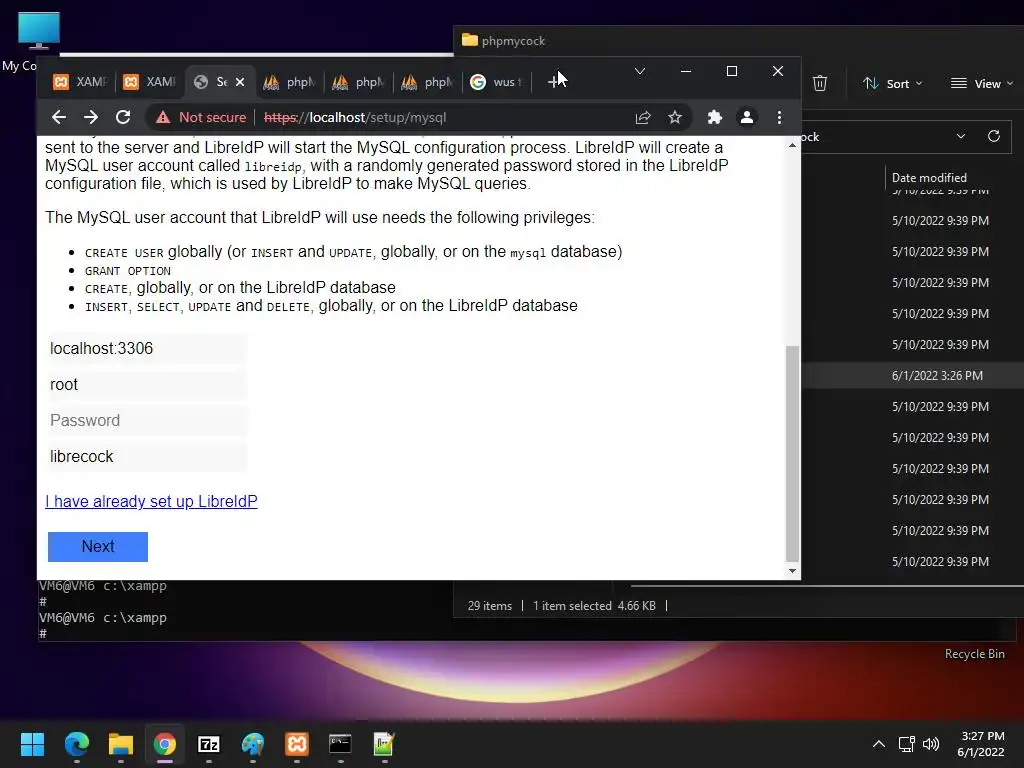Viewport: 1024px width, 768px height.
Task: Click phpmycock folder title in Explorer
Action: (513, 40)
